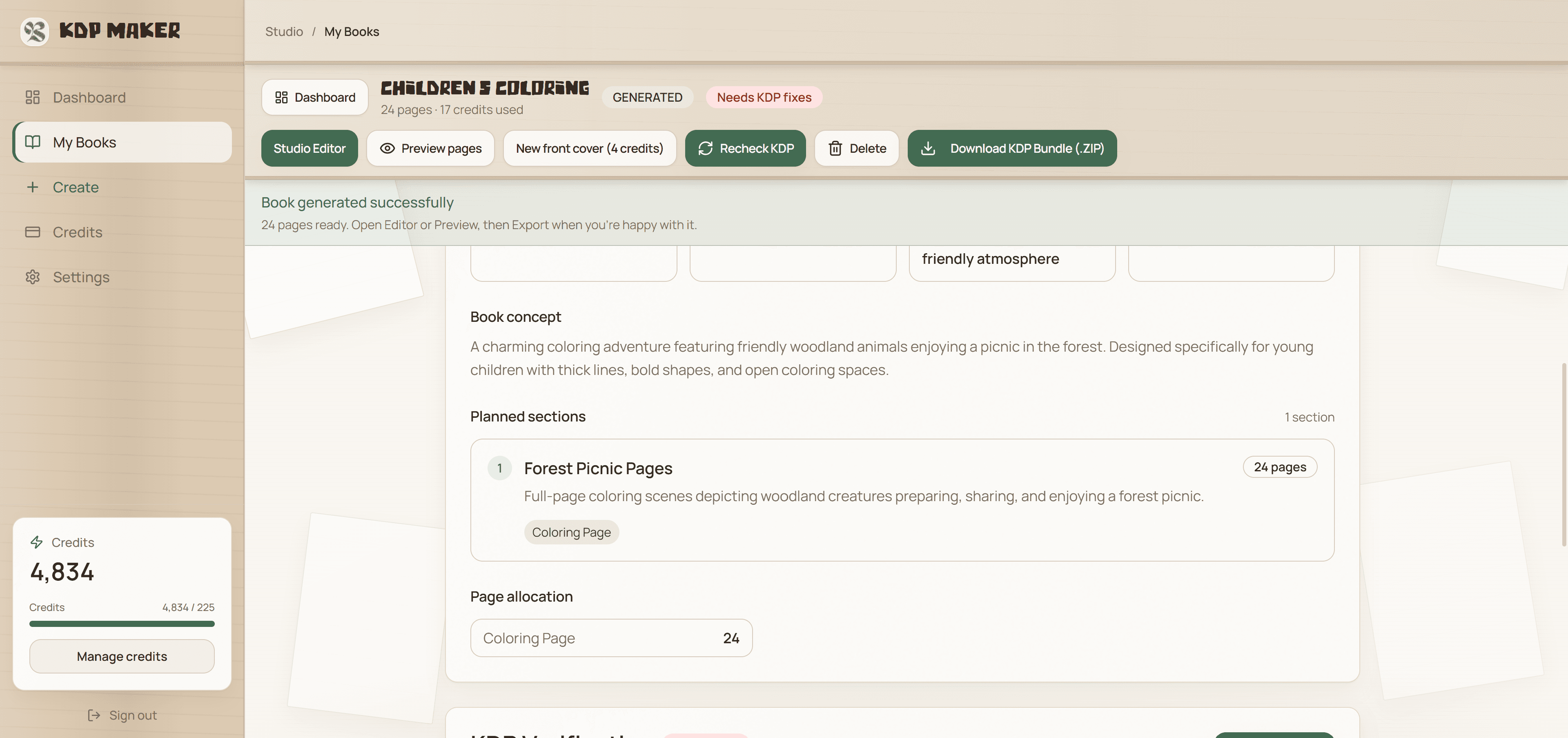Screen dimensions: 1568x738
Task: Click the Credits card icon in sidebar
Action: tap(33, 232)
